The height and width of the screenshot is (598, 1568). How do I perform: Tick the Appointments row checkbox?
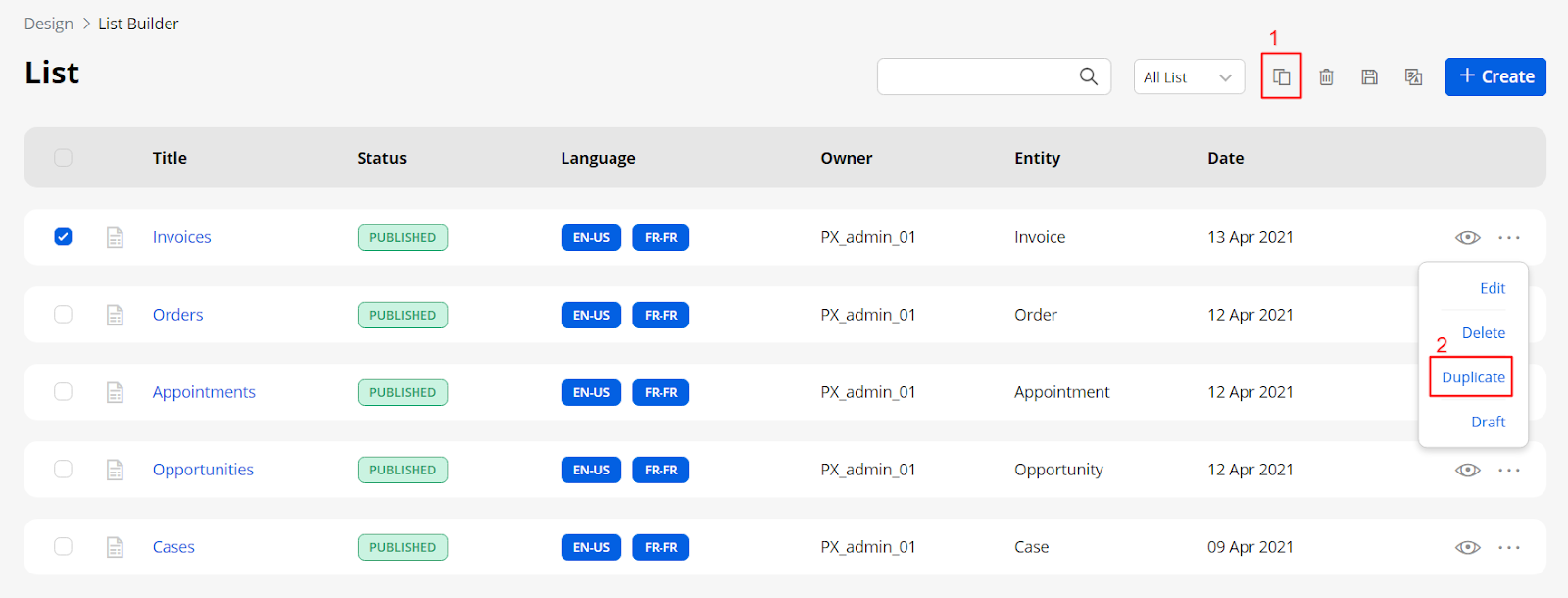click(x=63, y=392)
